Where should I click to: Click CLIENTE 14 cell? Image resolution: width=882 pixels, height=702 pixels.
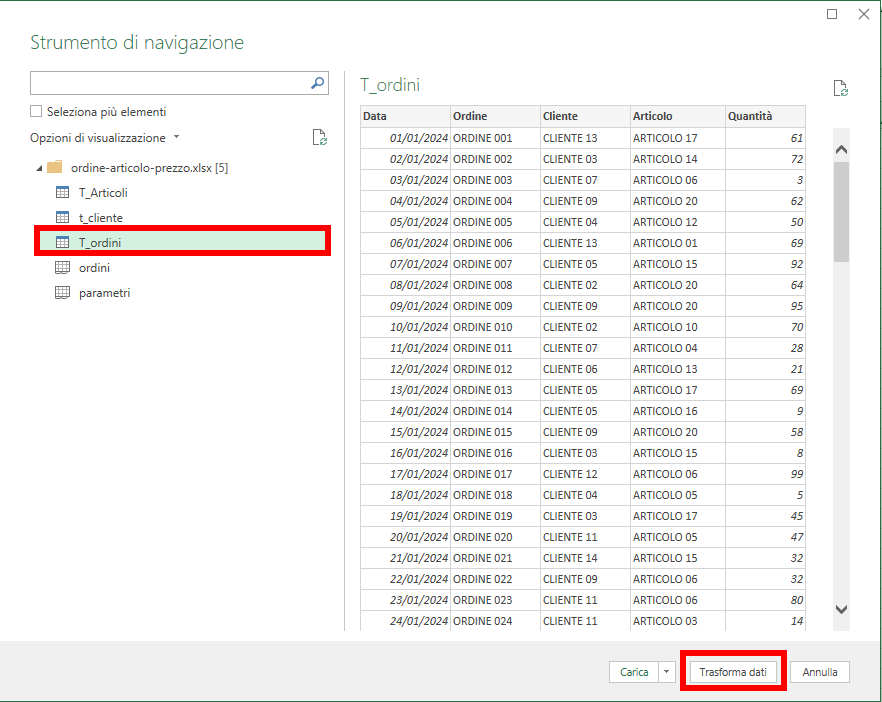585,558
